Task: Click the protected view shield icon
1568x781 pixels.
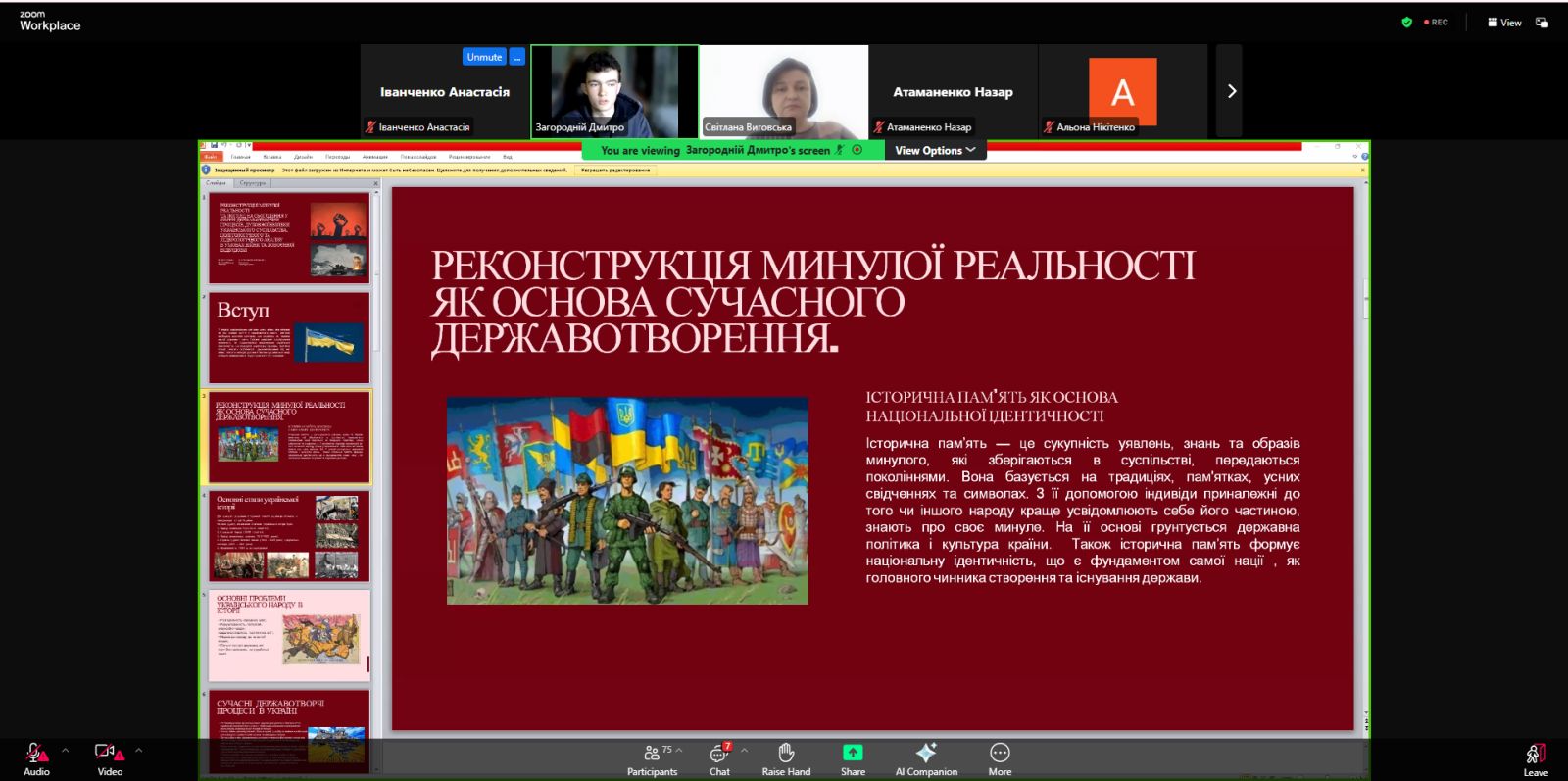Action: [x=206, y=170]
